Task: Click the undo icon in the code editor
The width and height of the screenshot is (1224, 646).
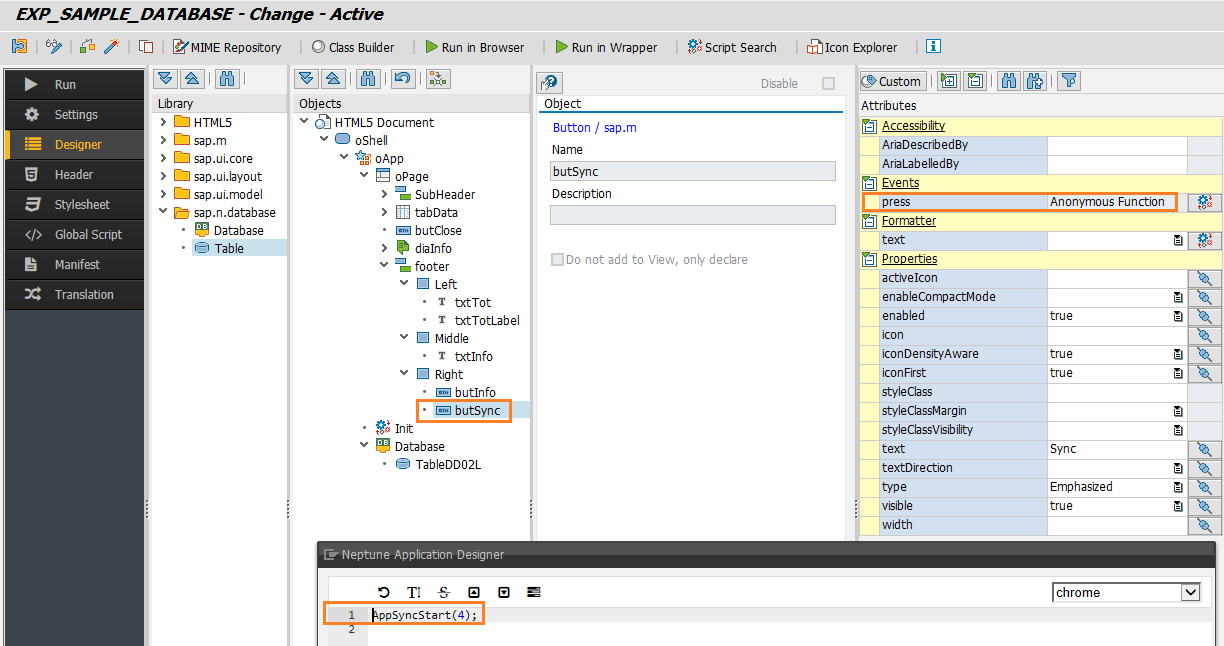Action: pos(384,592)
